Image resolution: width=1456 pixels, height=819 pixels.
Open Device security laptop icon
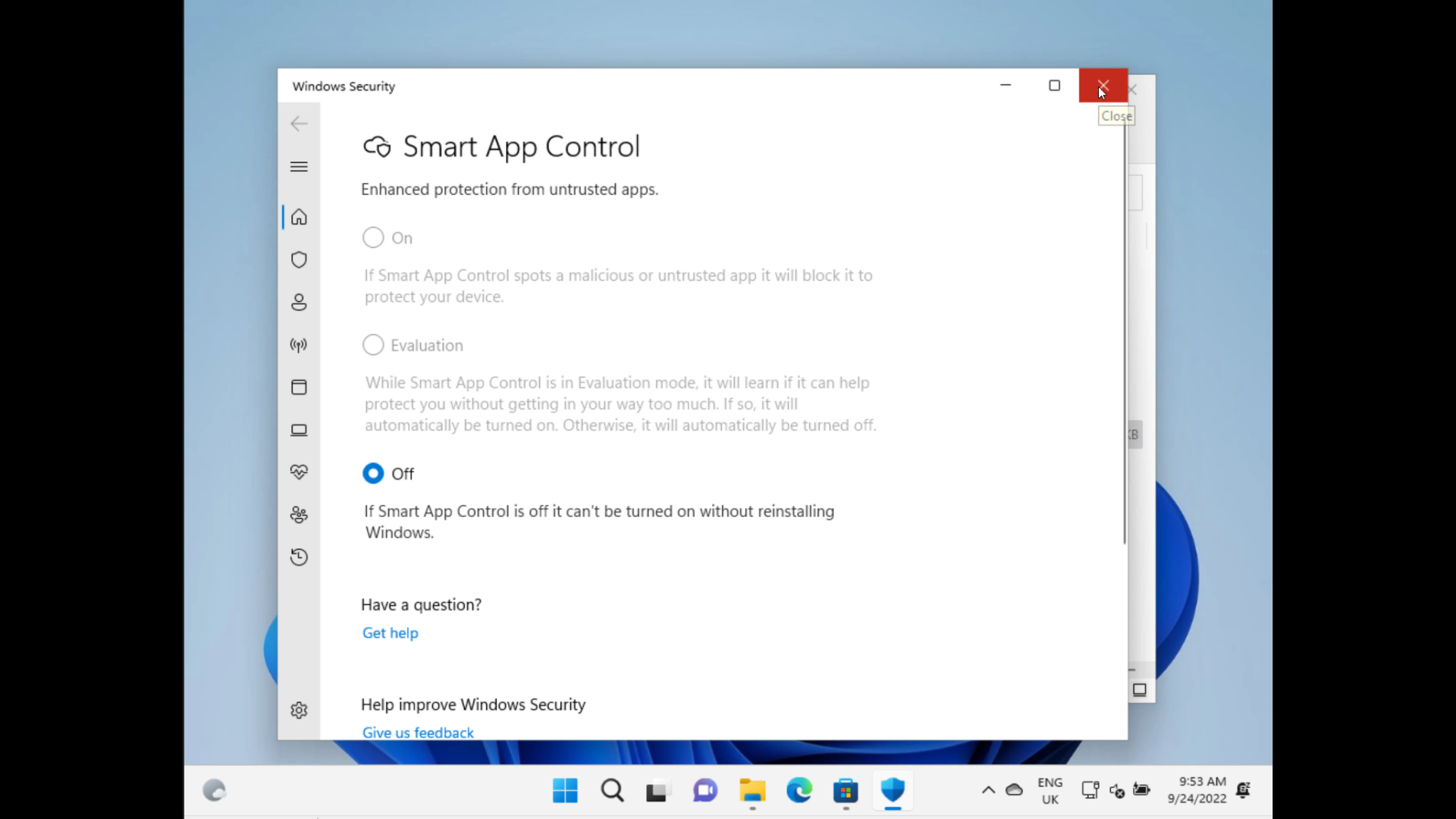pos(299,430)
